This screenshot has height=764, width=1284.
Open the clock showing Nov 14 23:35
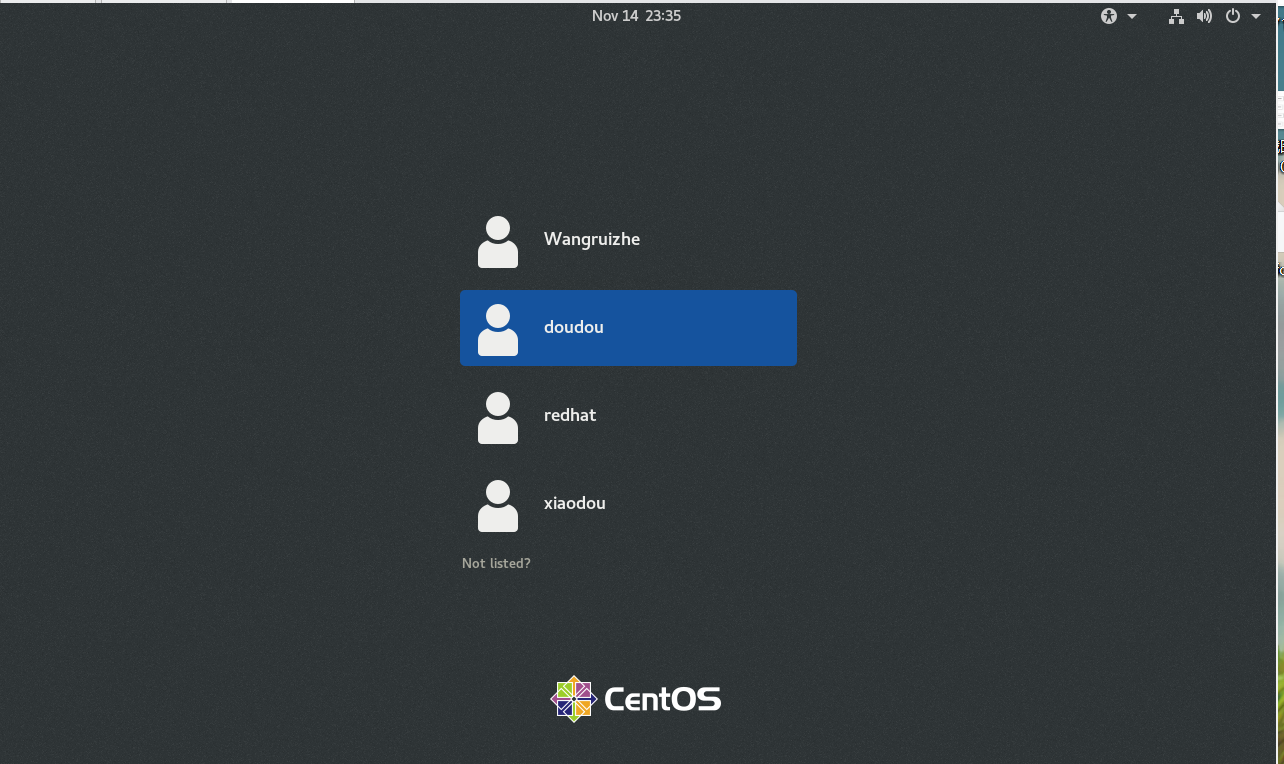click(x=636, y=16)
